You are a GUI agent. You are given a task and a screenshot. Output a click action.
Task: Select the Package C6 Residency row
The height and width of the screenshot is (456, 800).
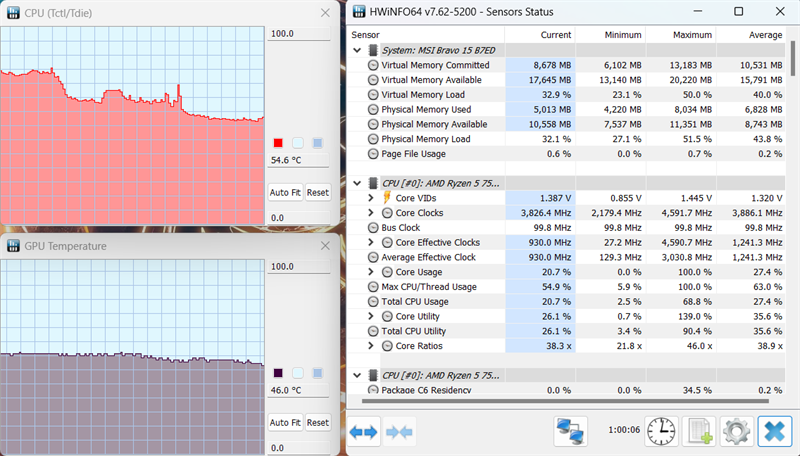[x=566, y=389]
